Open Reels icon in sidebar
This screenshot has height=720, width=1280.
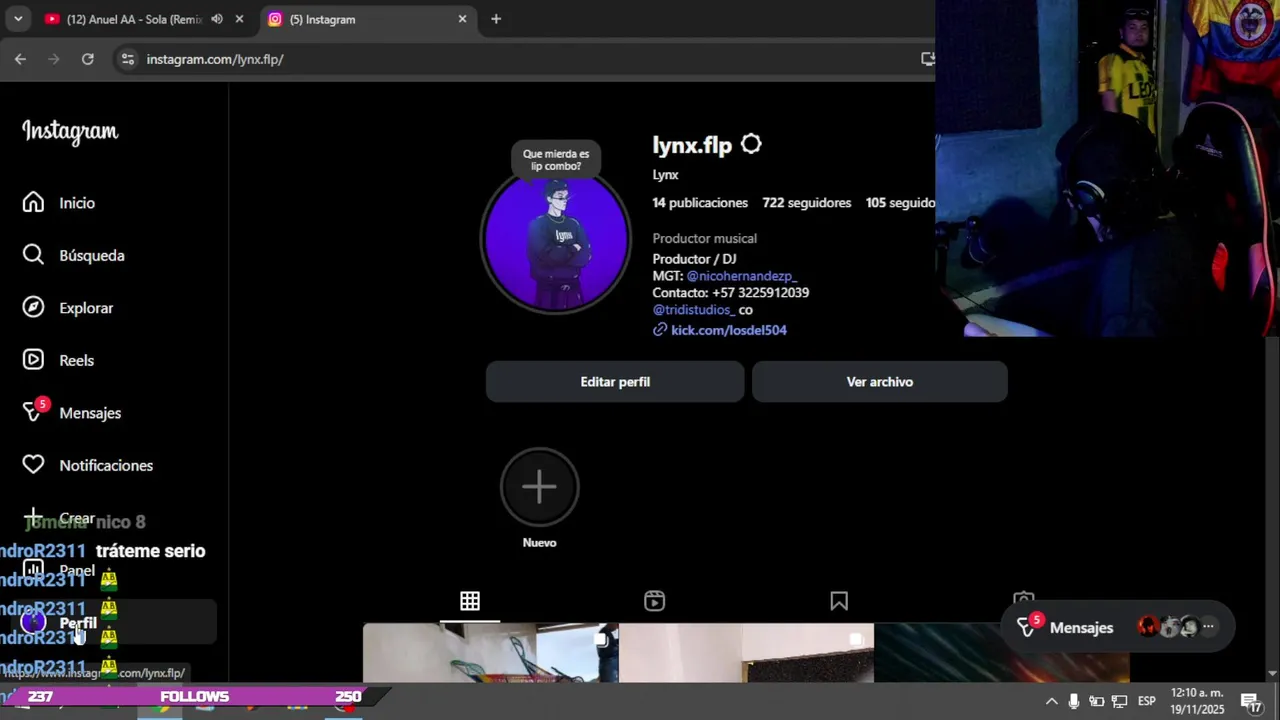[33, 360]
